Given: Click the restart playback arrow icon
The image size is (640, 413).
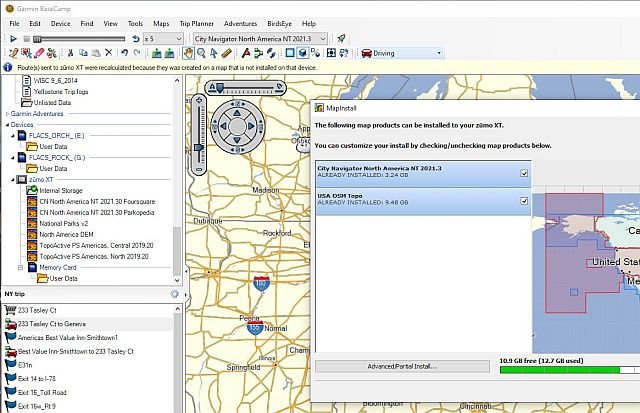Looking at the screenshot, I should [136, 39].
